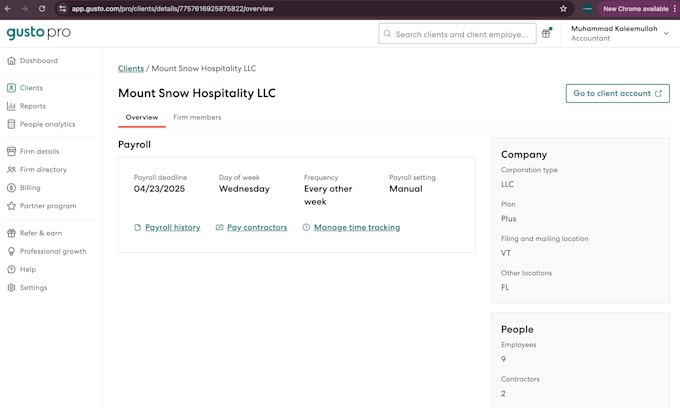This screenshot has height=408, width=680.
Task: Bookmark page with the star icon
Action: [563, 9]
